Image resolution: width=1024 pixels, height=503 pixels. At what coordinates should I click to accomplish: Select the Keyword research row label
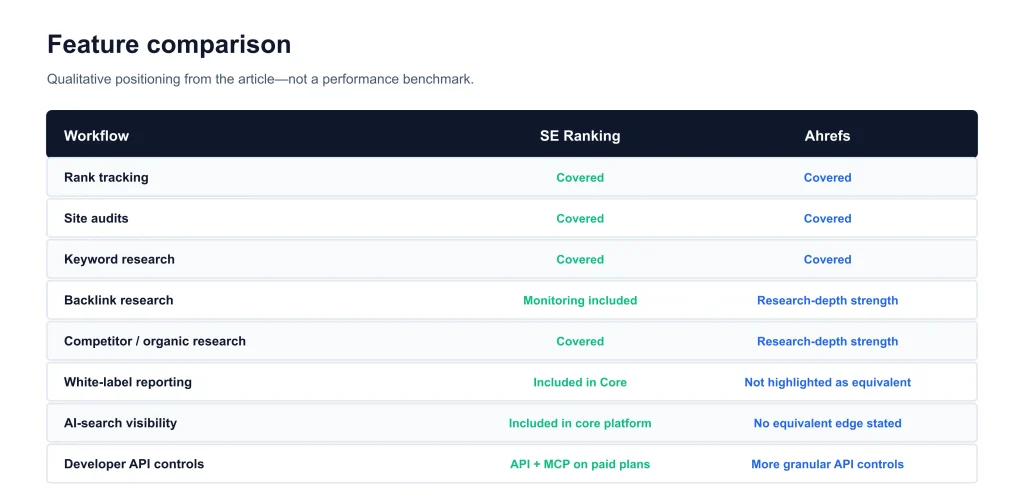pyautogui.click(x=120, y=259)
